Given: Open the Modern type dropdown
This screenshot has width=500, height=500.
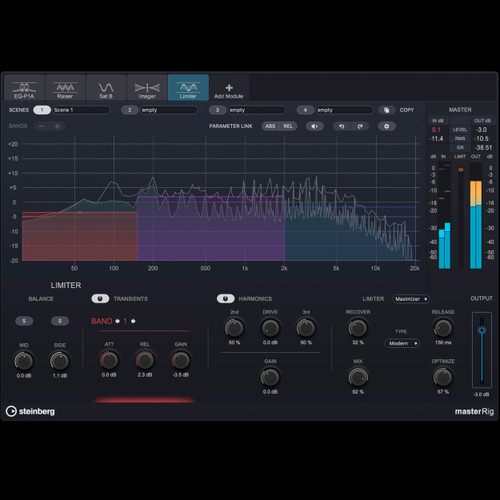Looking at the screenshot, I should pyautogui.click(x=402, y=343).
